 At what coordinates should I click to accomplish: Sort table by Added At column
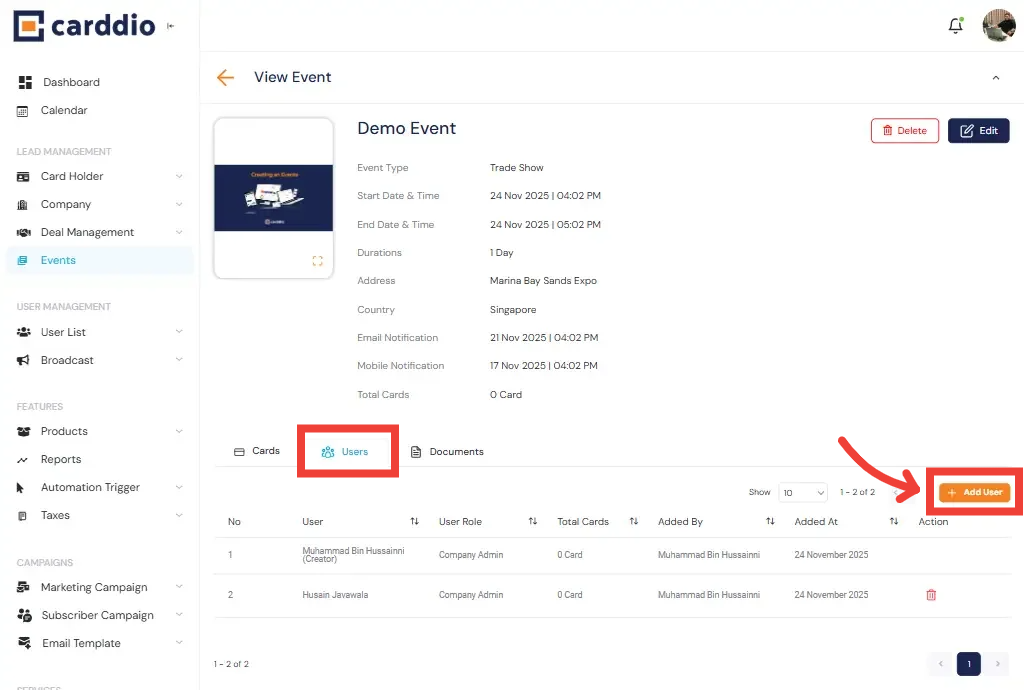click(893, 522)
